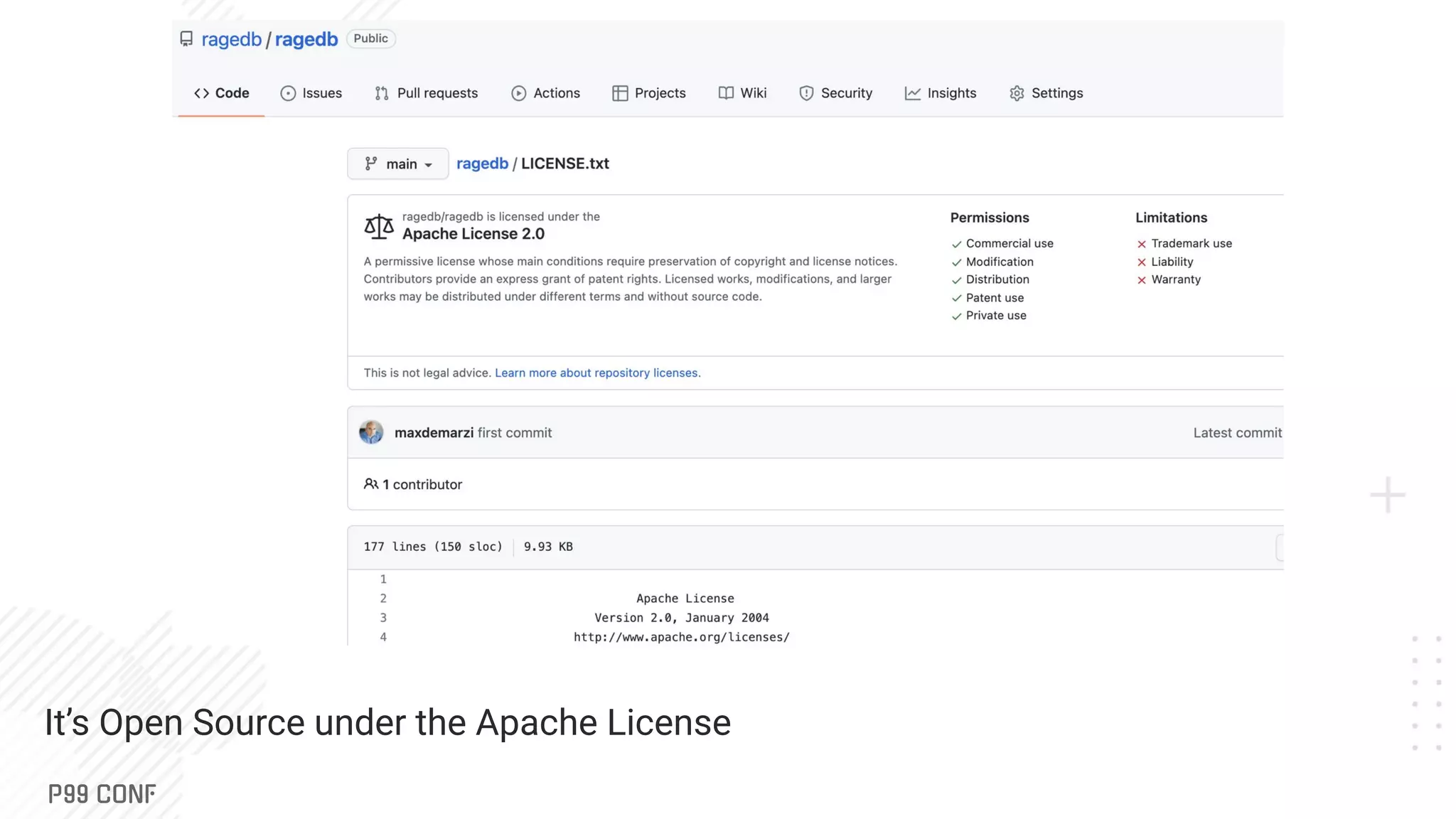1456x819 pixels.
Task: Click the Commercial use permission
Action: (x=1010, y=243)
